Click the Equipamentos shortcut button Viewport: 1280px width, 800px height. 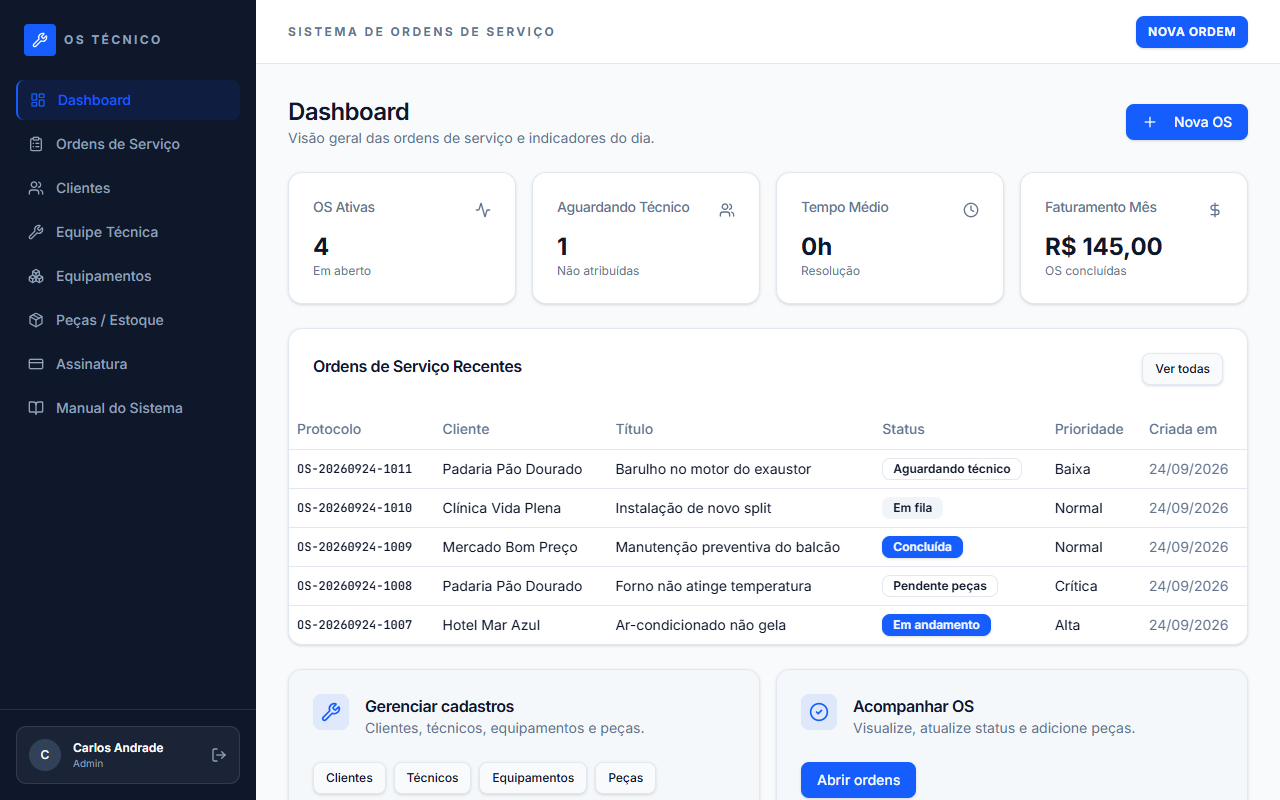click(533, 778)
